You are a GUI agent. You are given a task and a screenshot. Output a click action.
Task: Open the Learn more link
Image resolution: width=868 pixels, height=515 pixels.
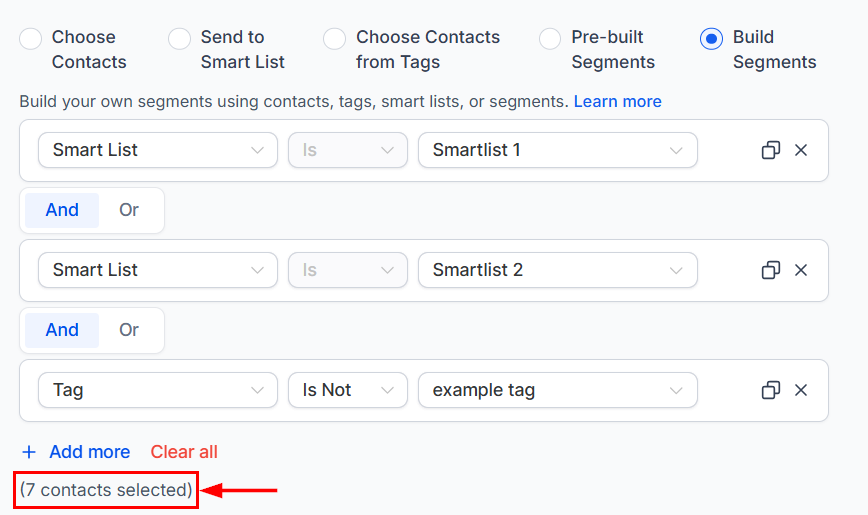point(617,101)
